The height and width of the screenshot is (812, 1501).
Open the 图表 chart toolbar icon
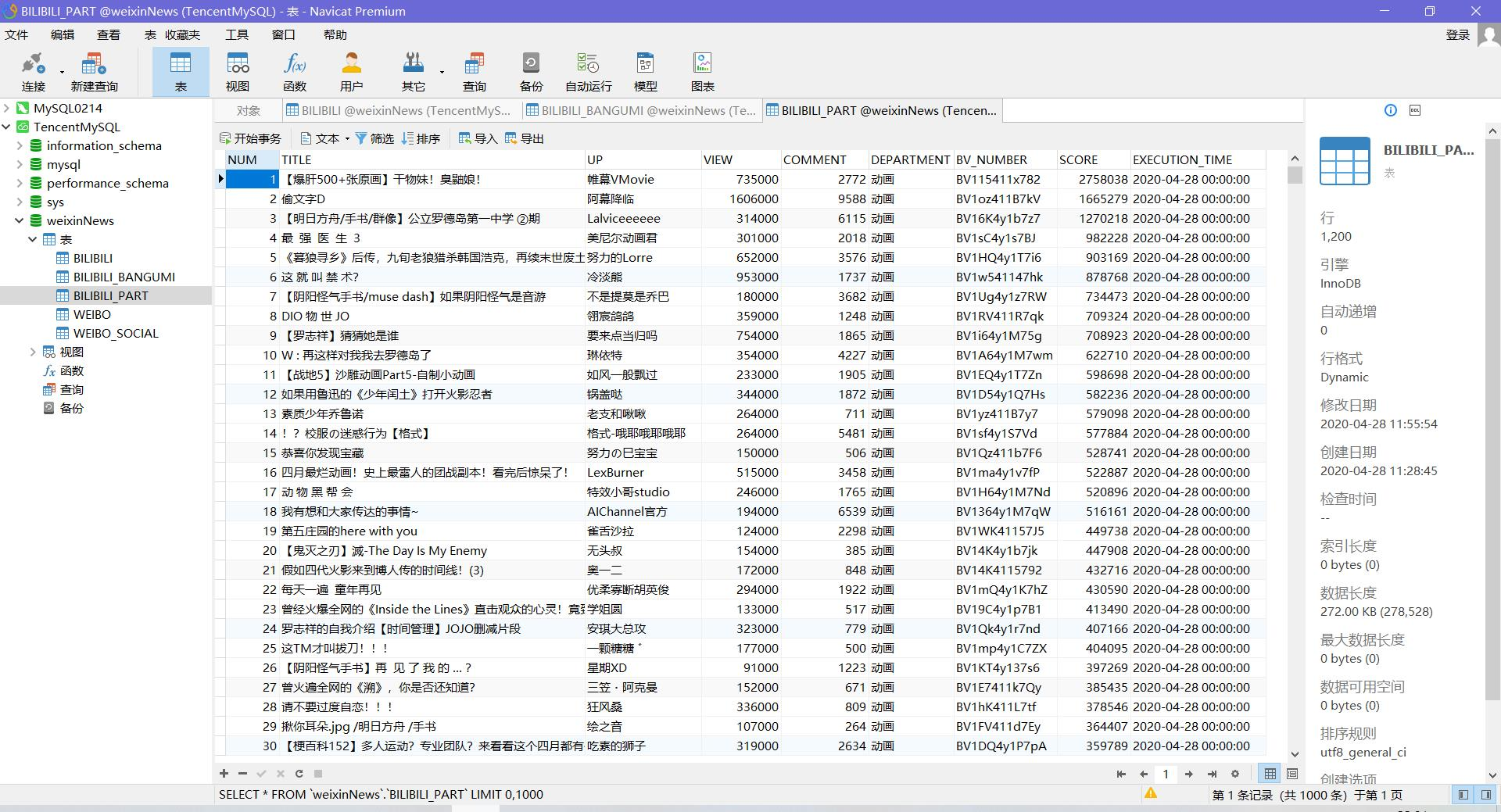pyautogui.click(x=702, y=72)
